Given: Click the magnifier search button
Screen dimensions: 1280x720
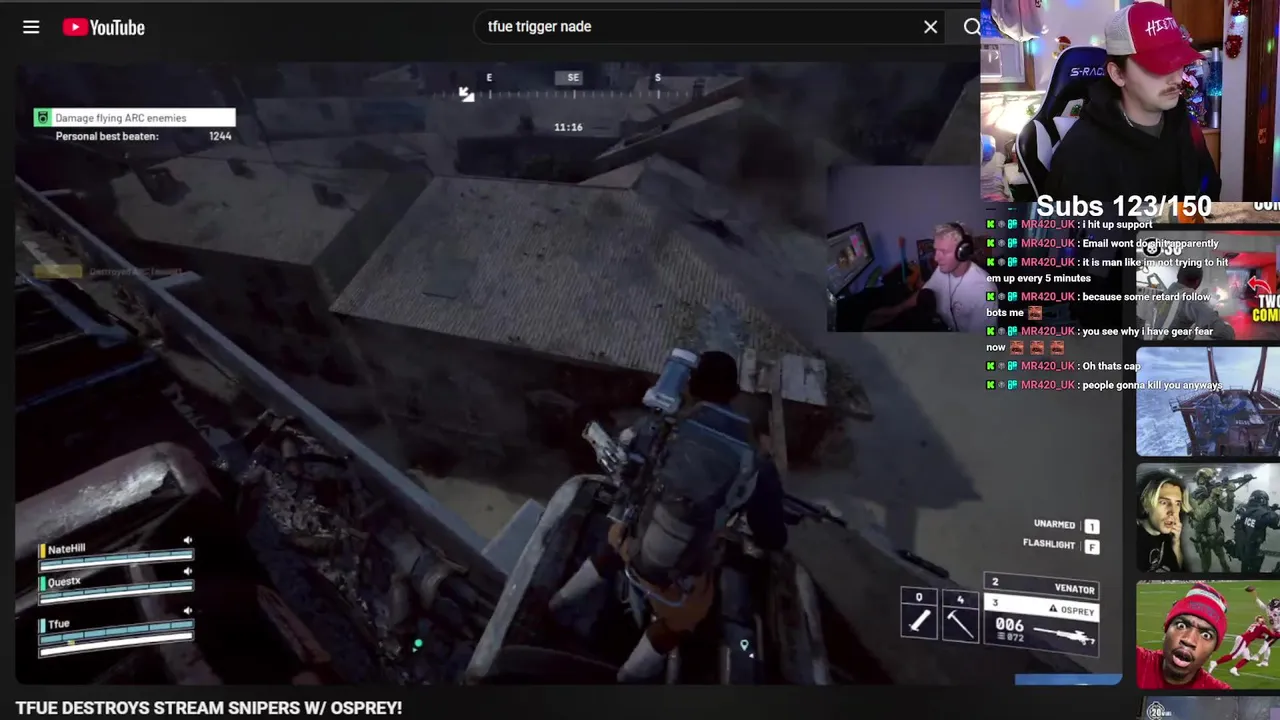Looking at the screenshot, I should click(x=971, y=27).
